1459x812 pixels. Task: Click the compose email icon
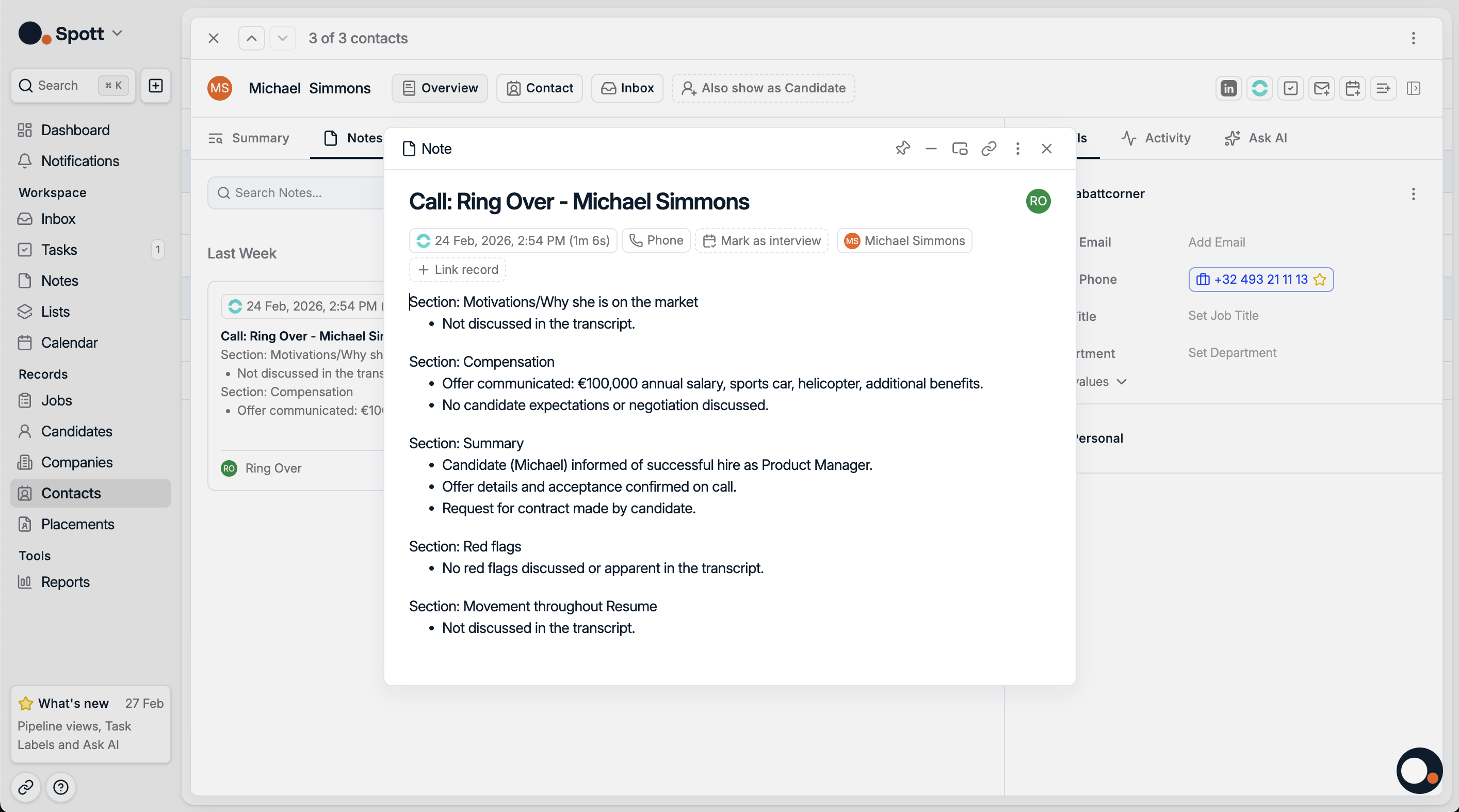1321,88
